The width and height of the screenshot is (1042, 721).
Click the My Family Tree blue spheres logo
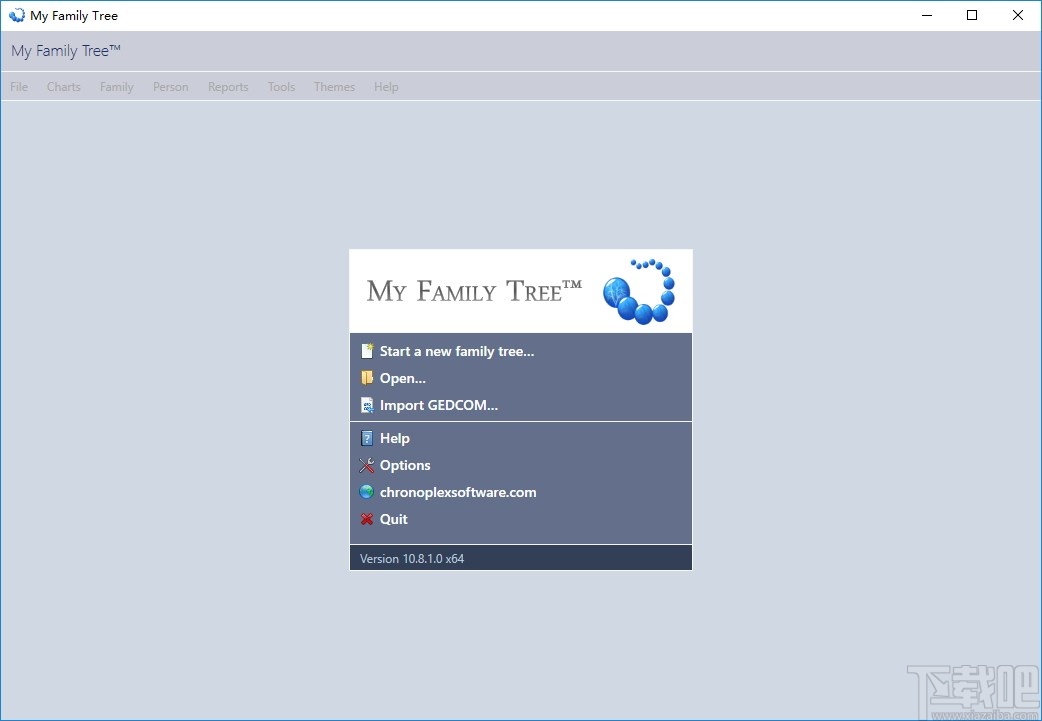coord(639,291)
